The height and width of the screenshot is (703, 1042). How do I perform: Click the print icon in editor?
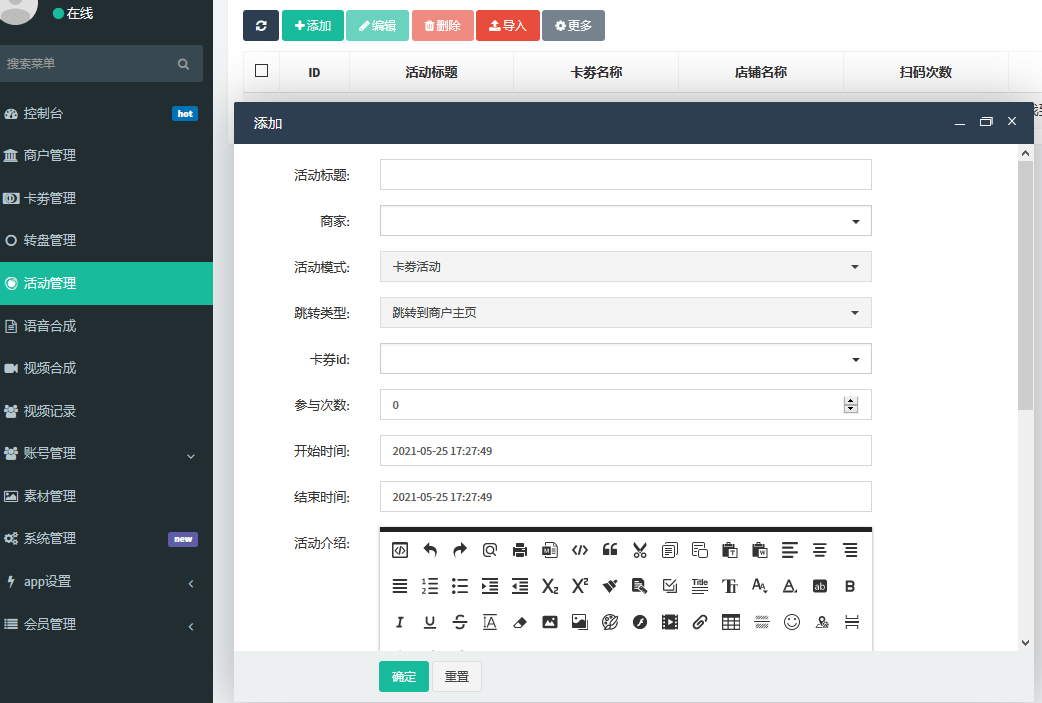pyautogui.click(x=520, y=550)
